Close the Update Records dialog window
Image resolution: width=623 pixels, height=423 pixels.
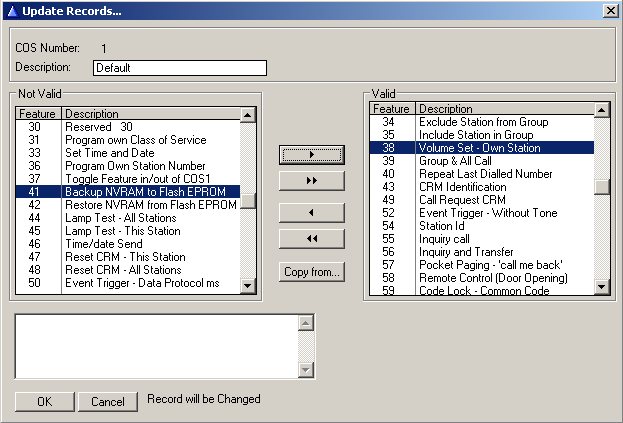610,10
